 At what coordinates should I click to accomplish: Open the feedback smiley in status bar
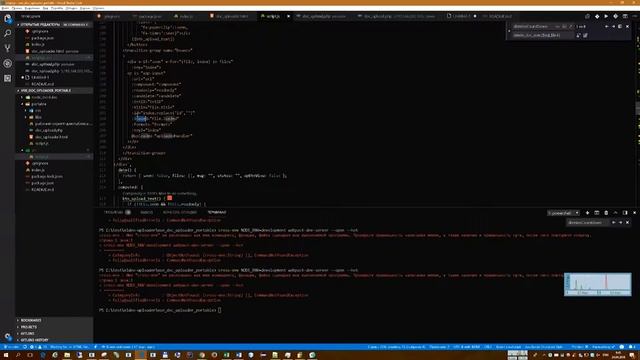[x=622, y=347]
